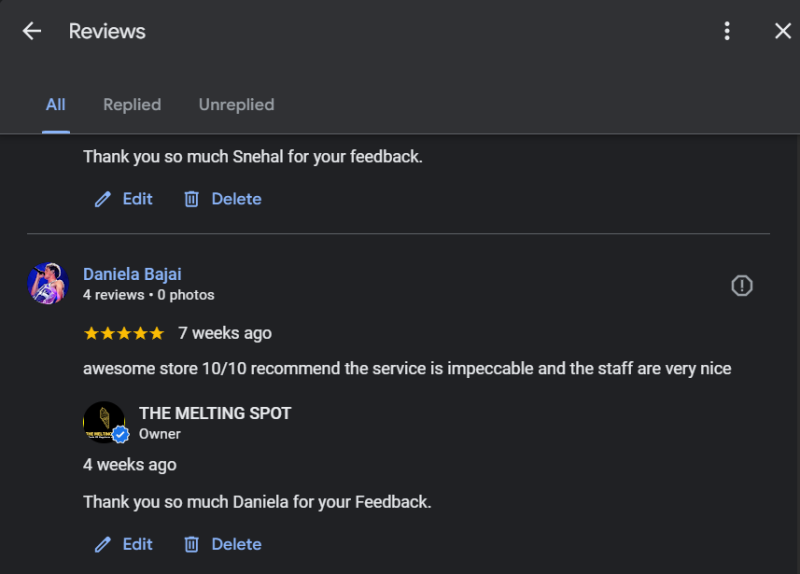Click the five-star rating on Daniela's review
Image resolution: width=800 pixels, height=574 pixels.
tap(123, 333)
